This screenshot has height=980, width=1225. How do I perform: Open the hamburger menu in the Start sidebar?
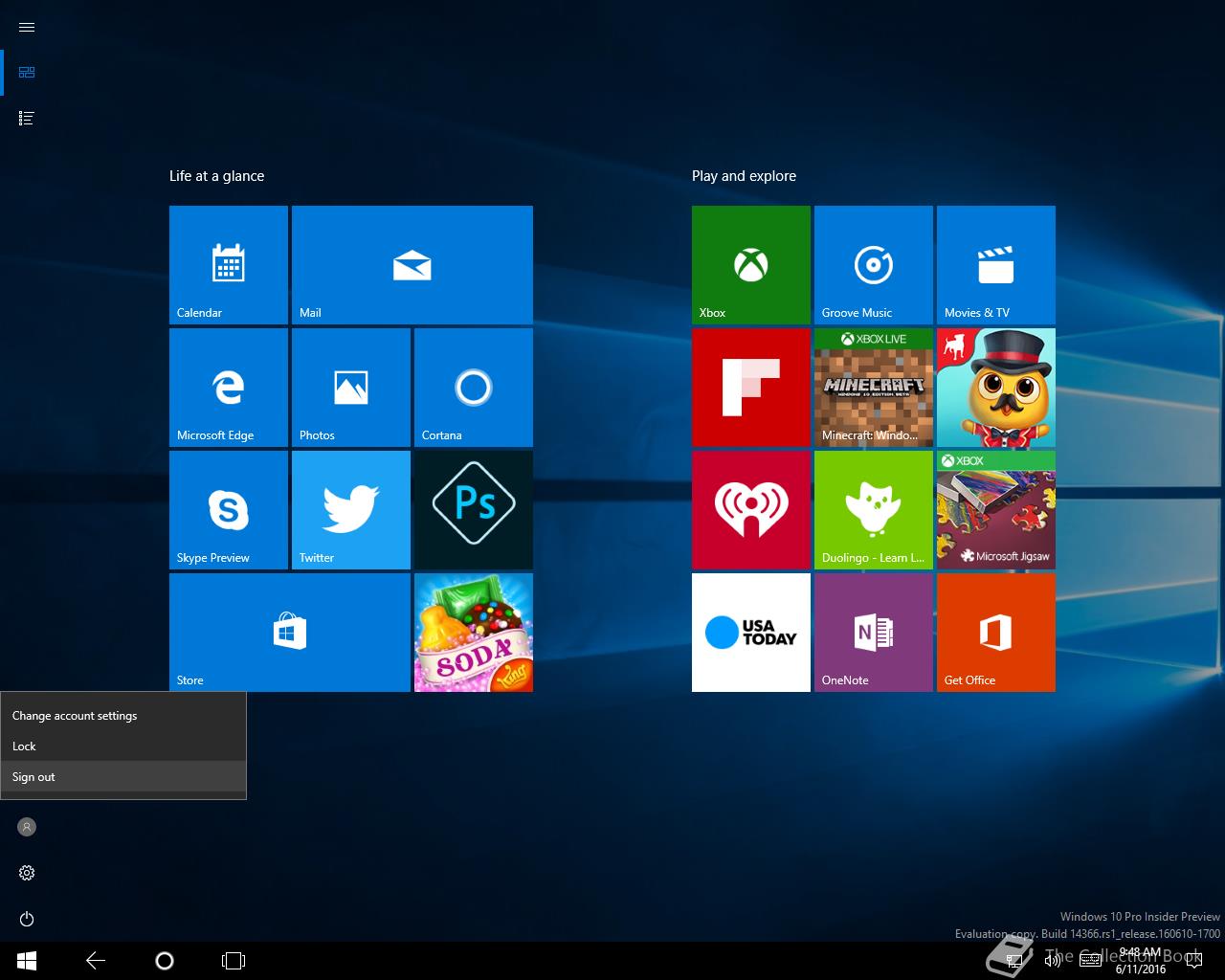coord(27,27)
